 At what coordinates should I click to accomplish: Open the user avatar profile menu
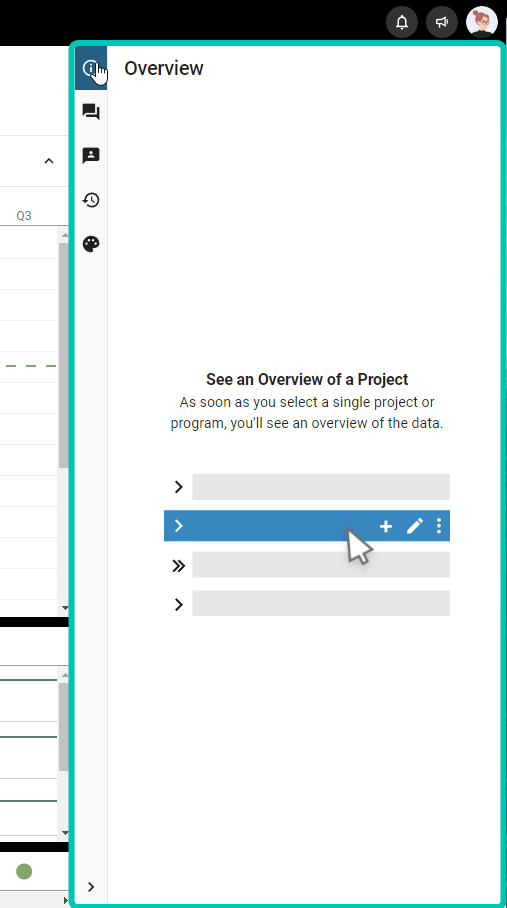coord(482,22)
